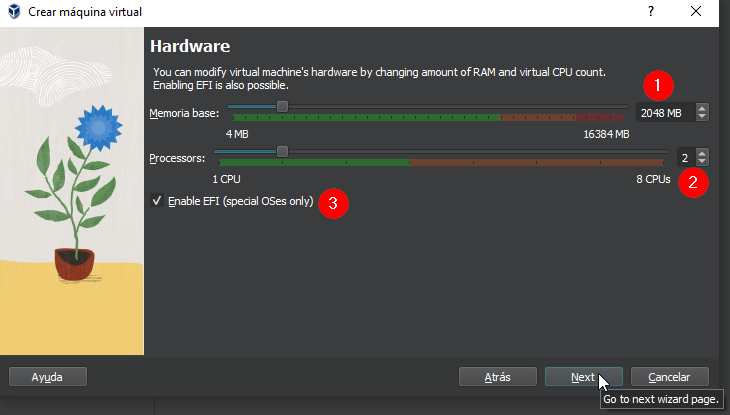Decrease processor count with the down arrow
This screenshot has height=415, width=730.
coord(703,162)
